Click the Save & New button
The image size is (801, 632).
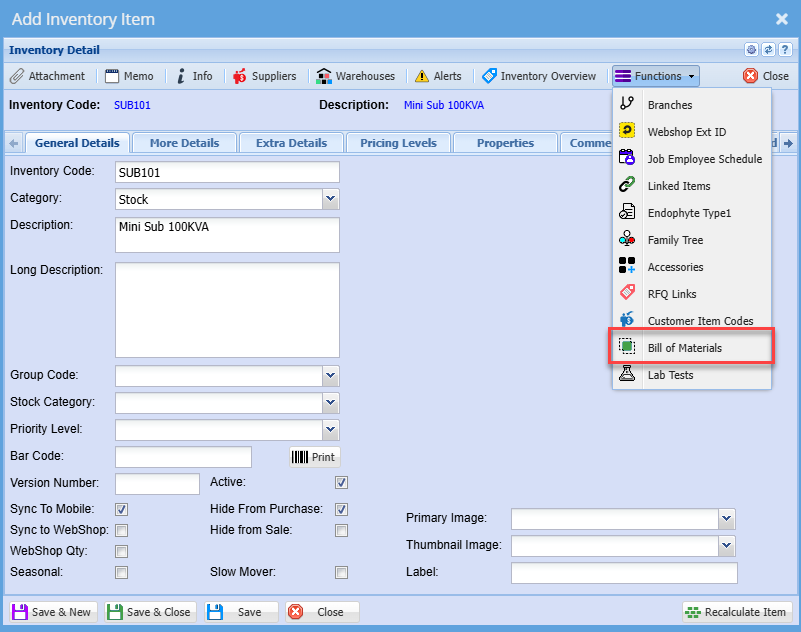point(52,612)
